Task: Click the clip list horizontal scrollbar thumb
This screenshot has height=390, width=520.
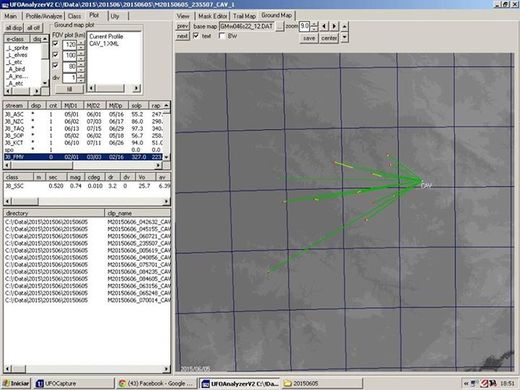Action: click(x=19, y=369)
